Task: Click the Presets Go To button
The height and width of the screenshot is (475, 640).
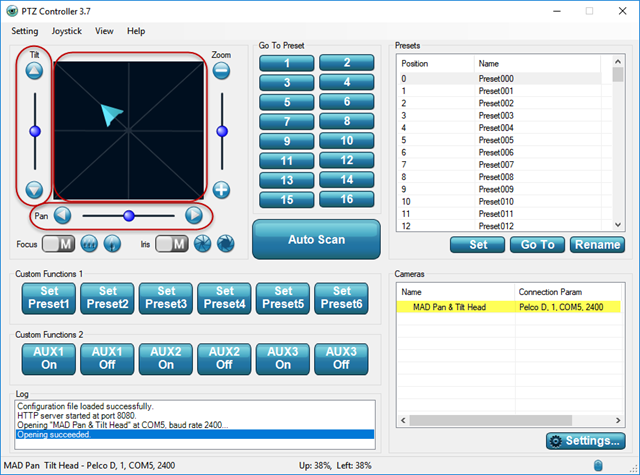Action: 538,245
